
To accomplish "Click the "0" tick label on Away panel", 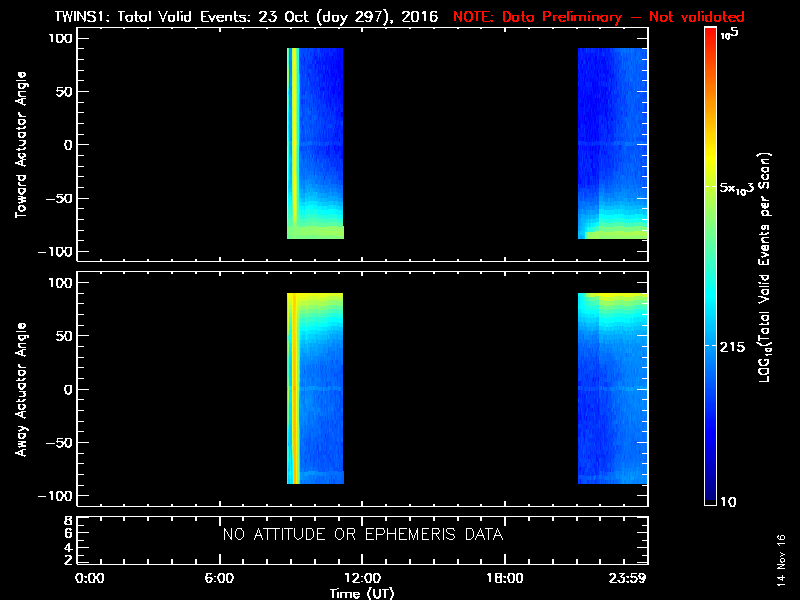I will (68, 389).
